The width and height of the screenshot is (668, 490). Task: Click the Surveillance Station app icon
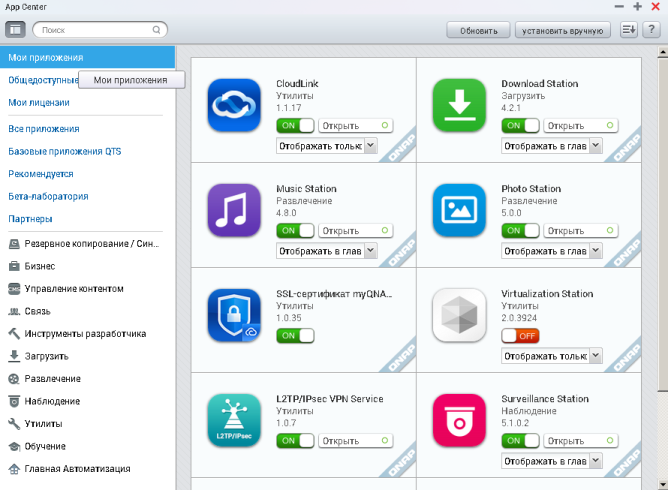459,420
